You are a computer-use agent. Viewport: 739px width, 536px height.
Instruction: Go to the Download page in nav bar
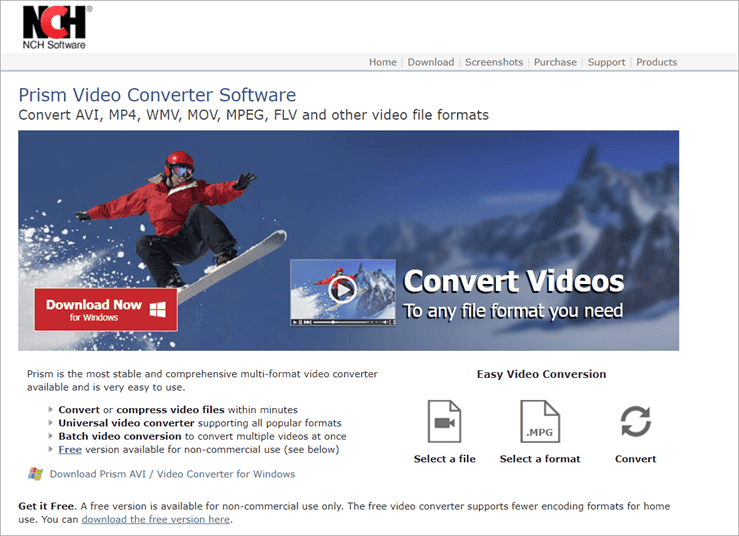[x=431, y=62]
